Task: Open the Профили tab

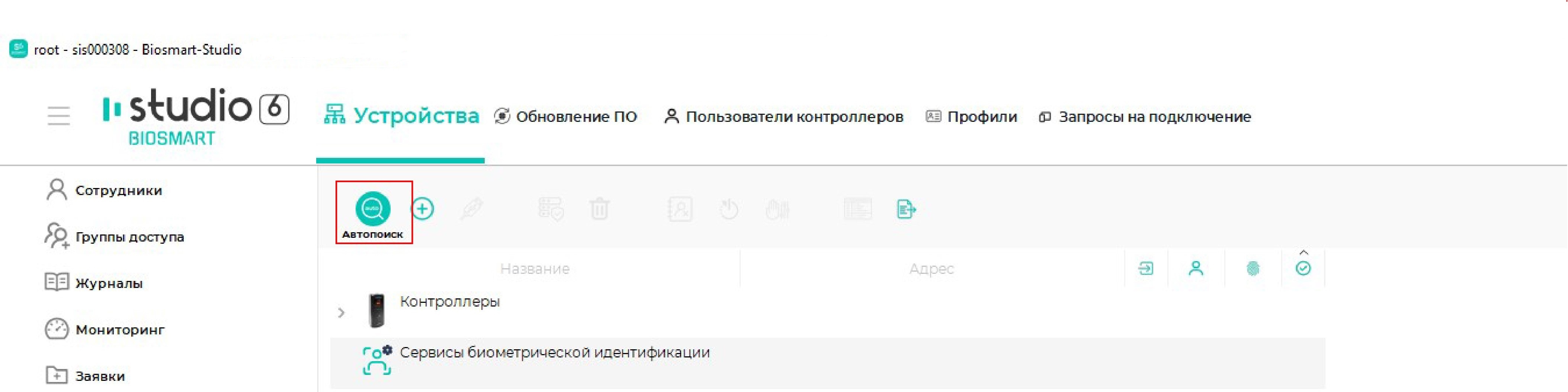Action: click(x=971, y=116)
